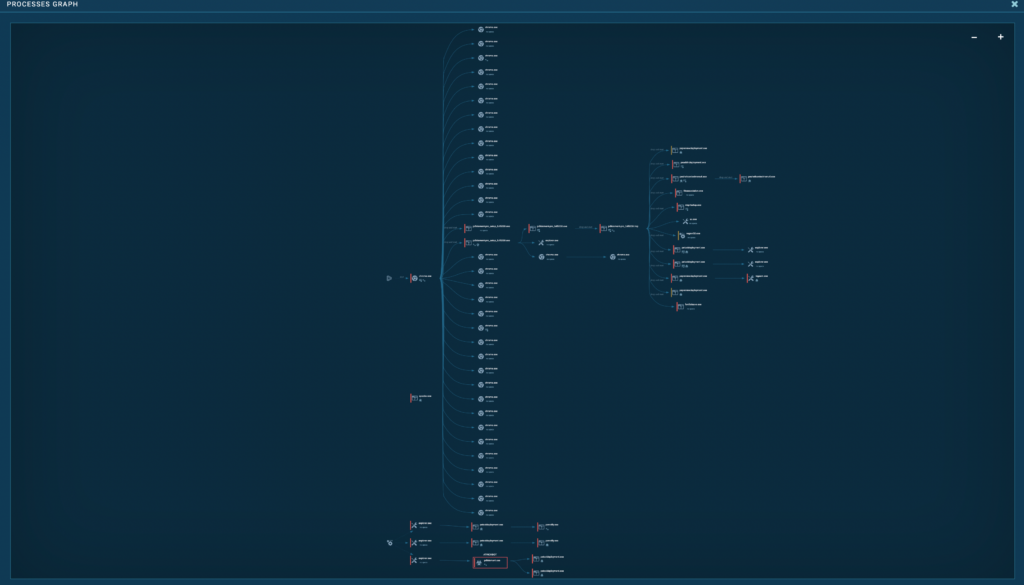The width and height of the screenshot is (1024, 585).
Task: Select the bottommost node in the right cluster
Action: click(x=680, y=306)
